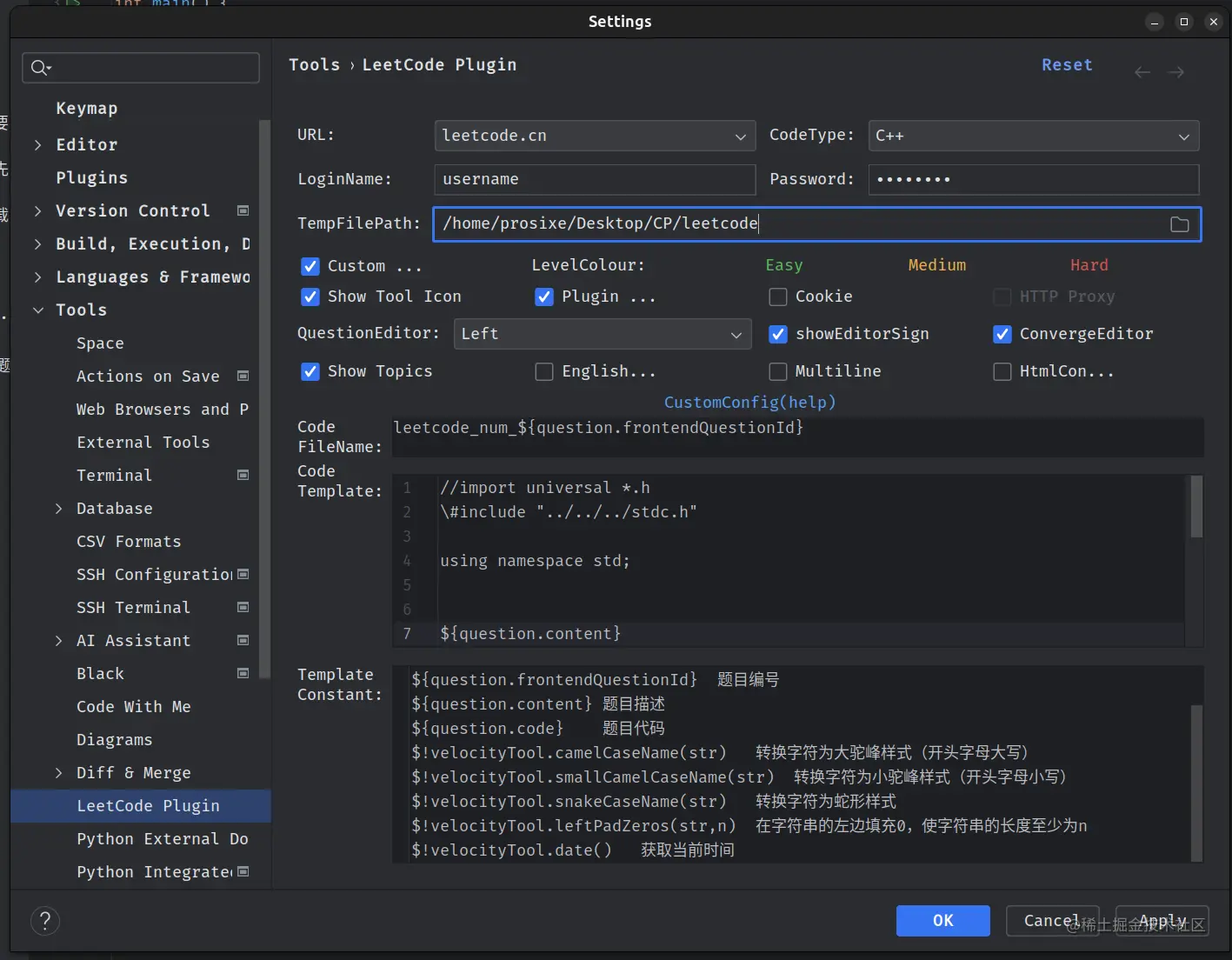
Task: Toggle the showEditorSign checkbox
Action: click(x=778, y=334)
